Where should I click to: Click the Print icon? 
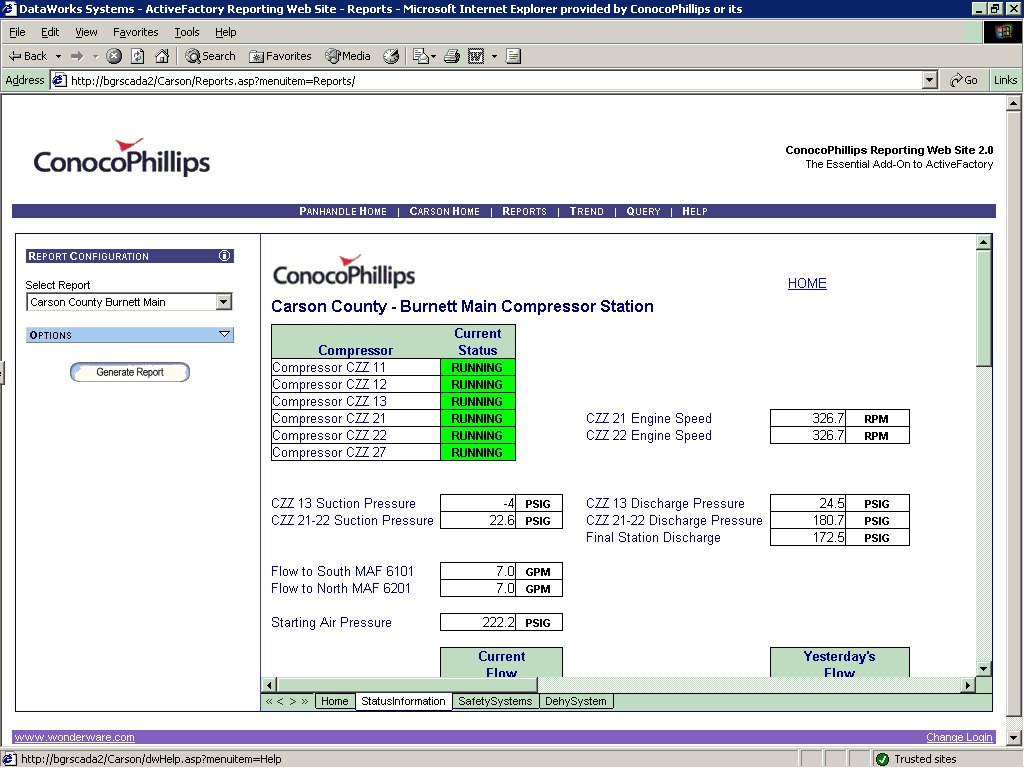452,56
